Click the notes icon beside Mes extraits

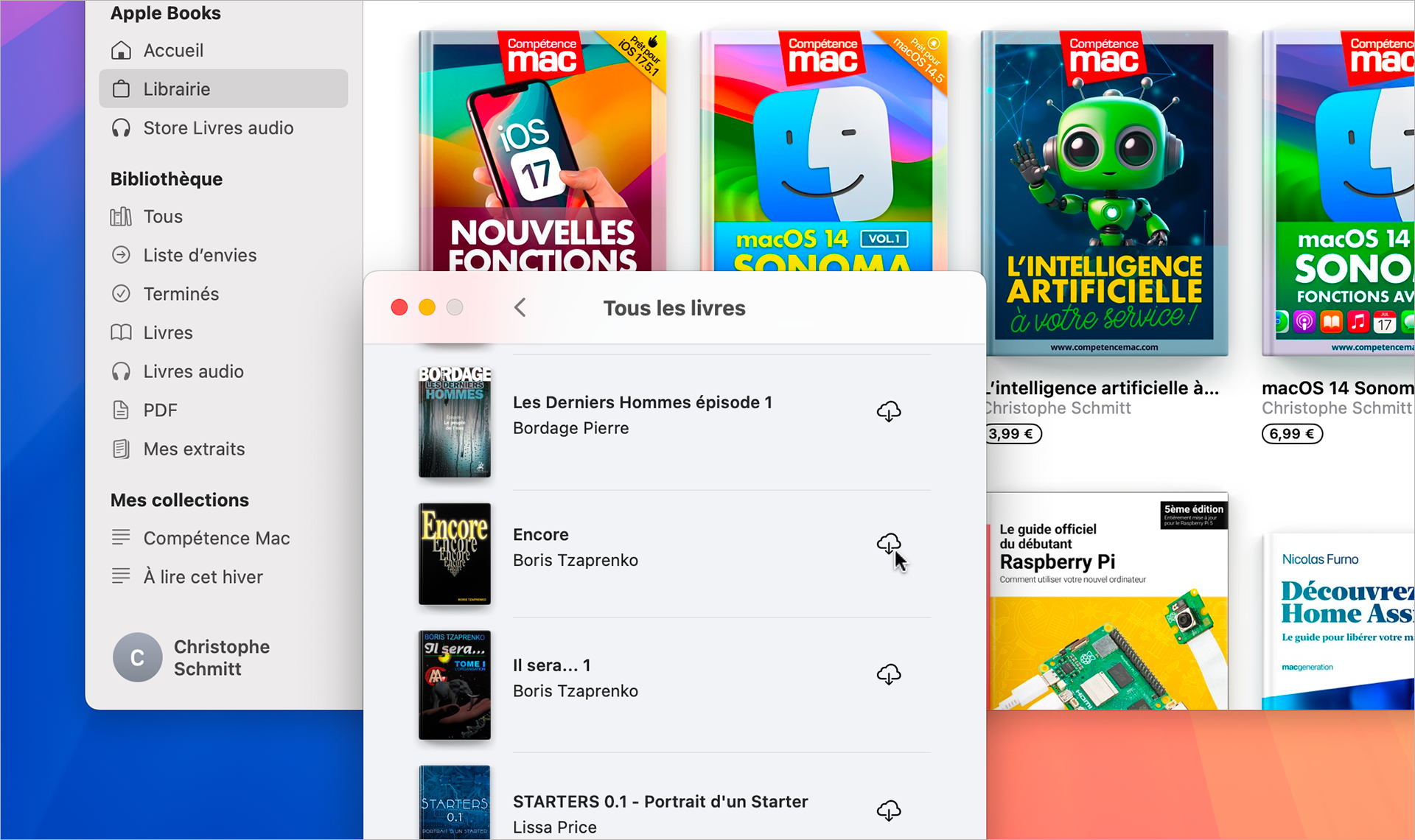coord(121,449)
